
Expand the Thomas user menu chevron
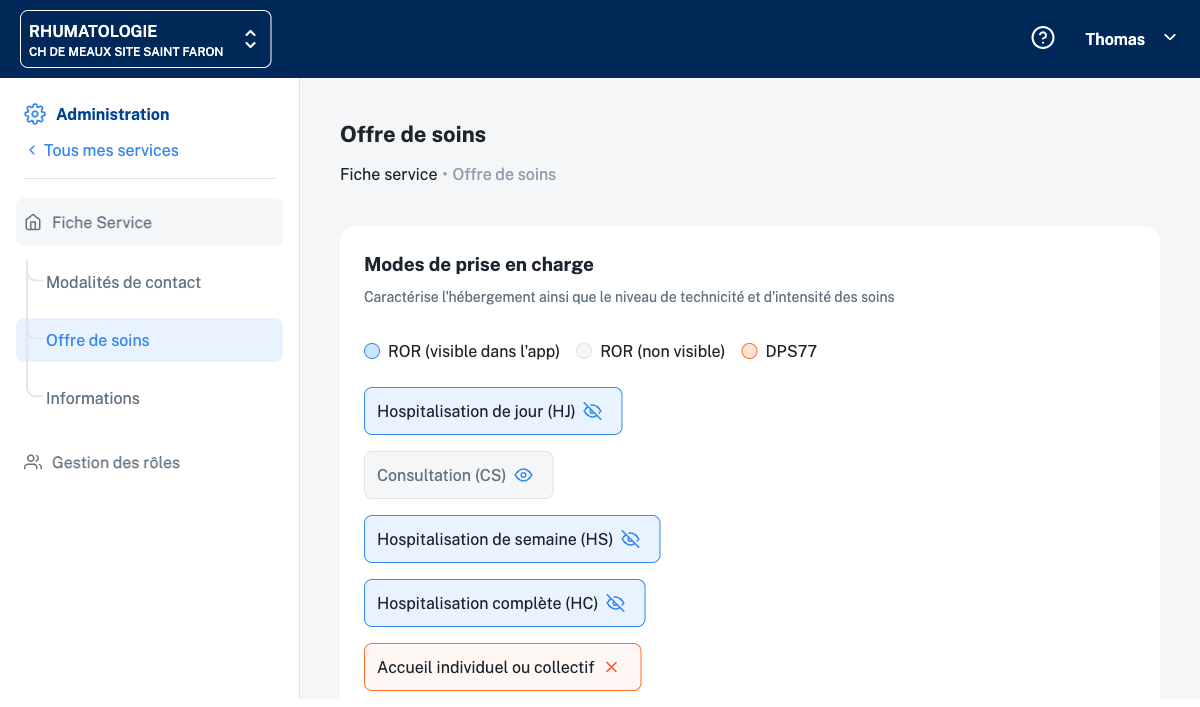[1170, 38]
